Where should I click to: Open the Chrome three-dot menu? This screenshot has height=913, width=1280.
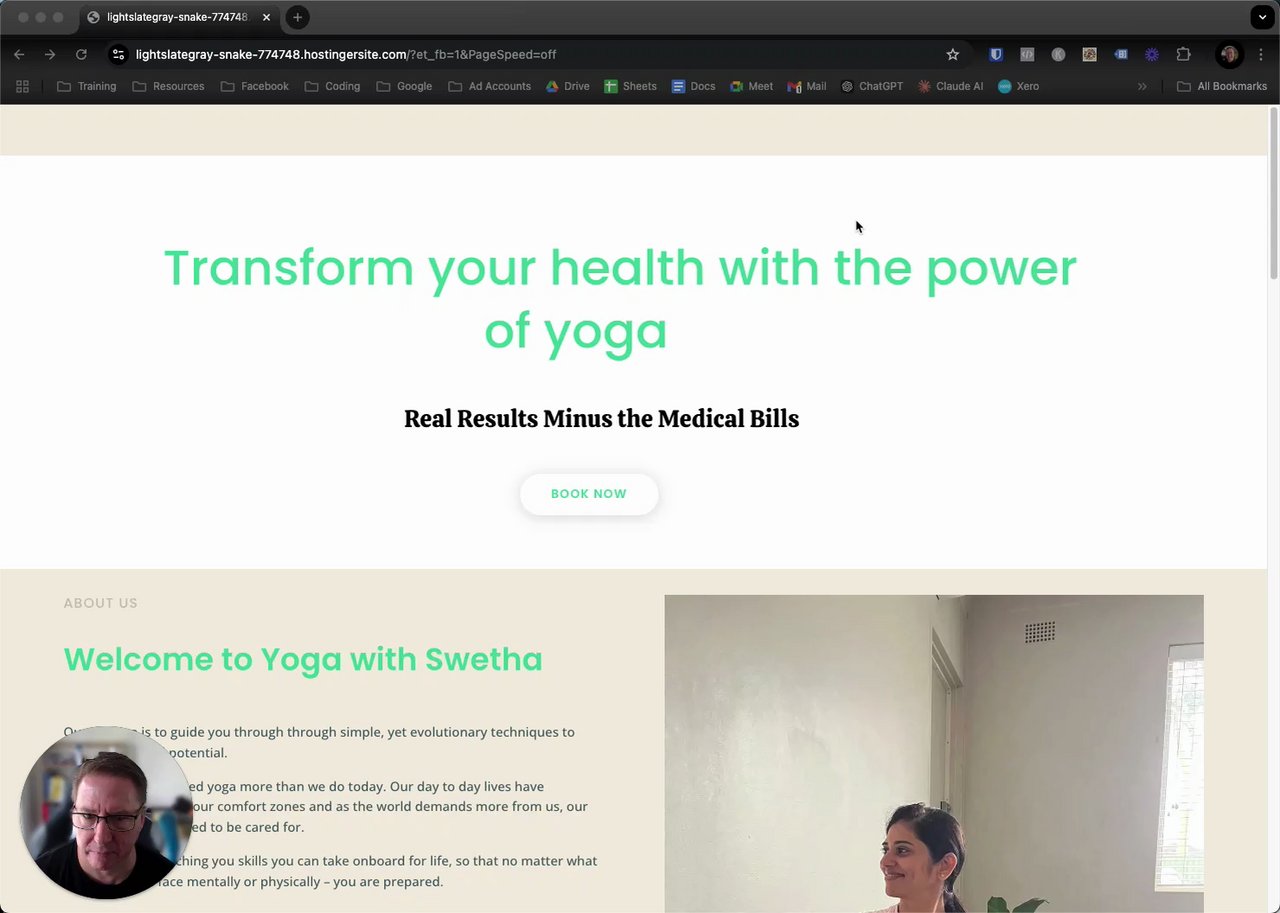point(1261,54)
